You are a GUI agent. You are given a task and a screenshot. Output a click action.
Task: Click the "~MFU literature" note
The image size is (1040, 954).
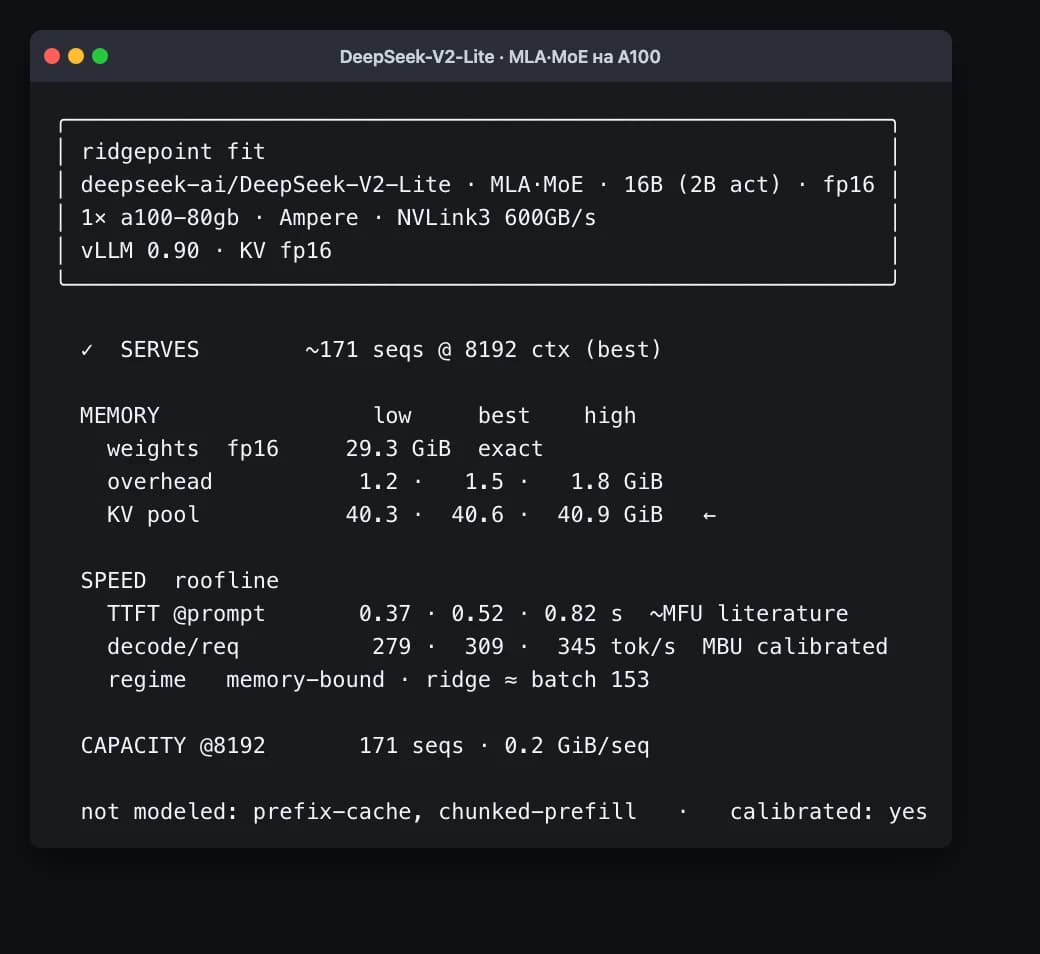pyautogui.click(x=749, y=614)
